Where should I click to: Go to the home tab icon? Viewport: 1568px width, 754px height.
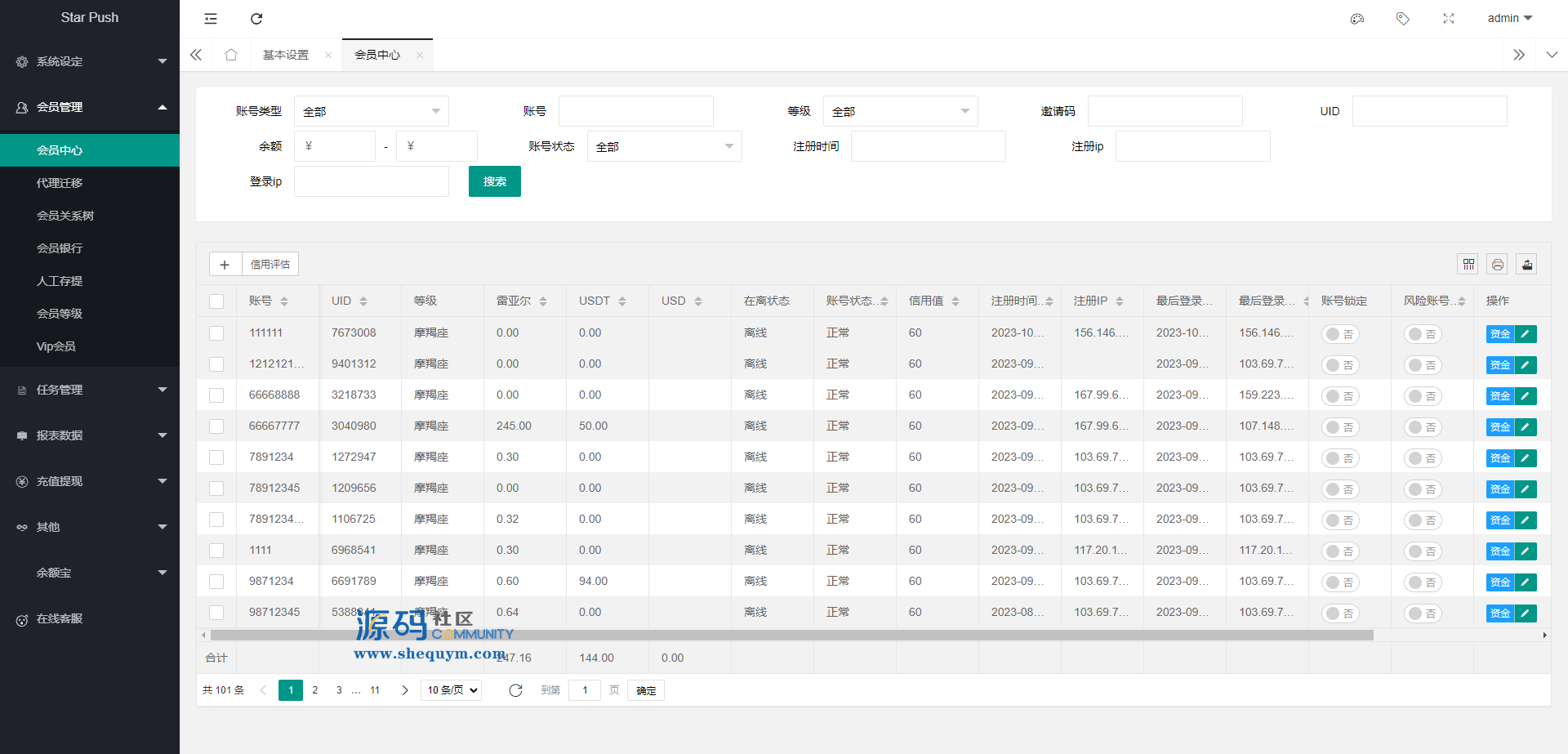click(231, 55)
